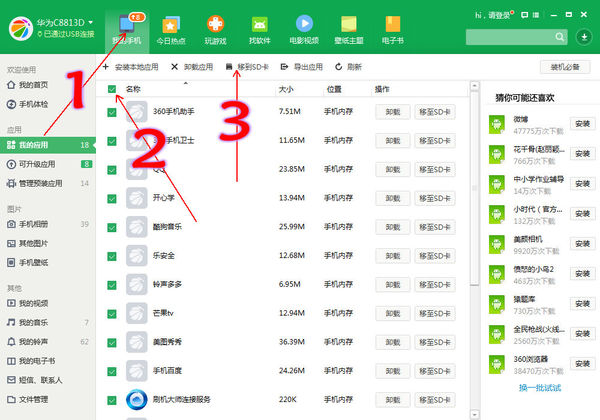Sort the list by 位置 column
The image size is (600, 420).
point(334,89)
